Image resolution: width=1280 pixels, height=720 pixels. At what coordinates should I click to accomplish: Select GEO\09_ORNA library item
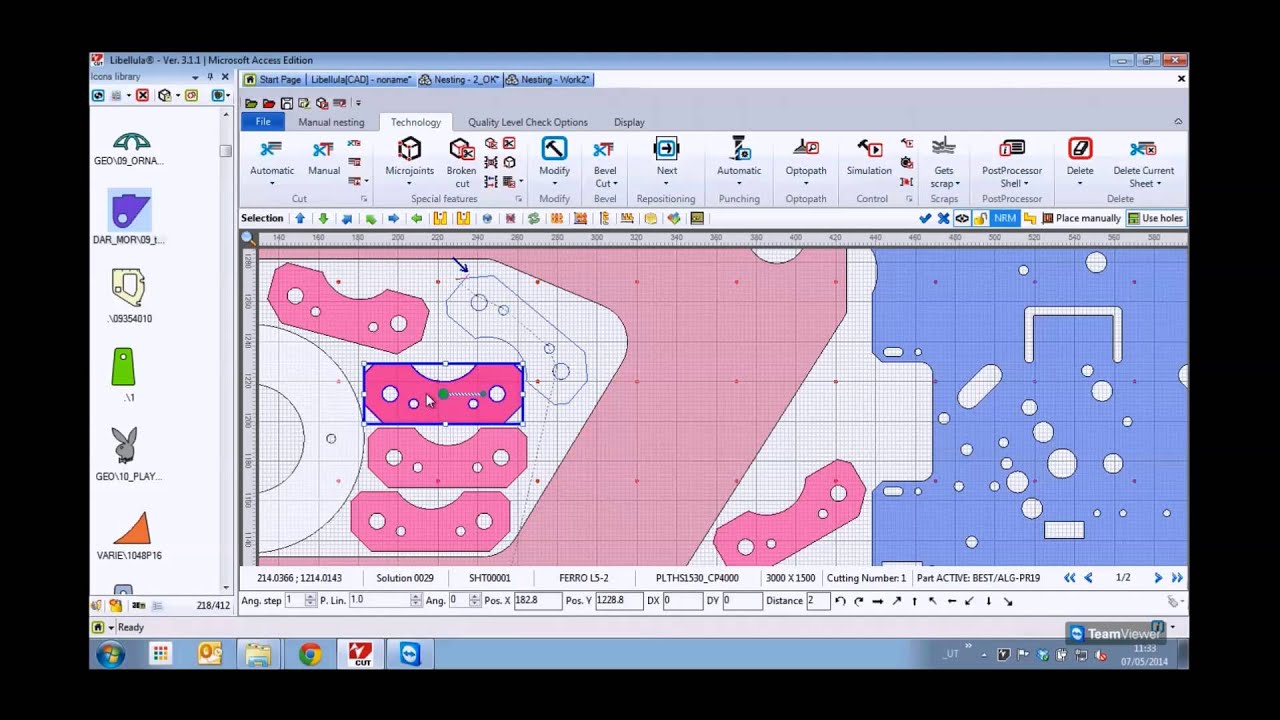[x=129, y=148]
